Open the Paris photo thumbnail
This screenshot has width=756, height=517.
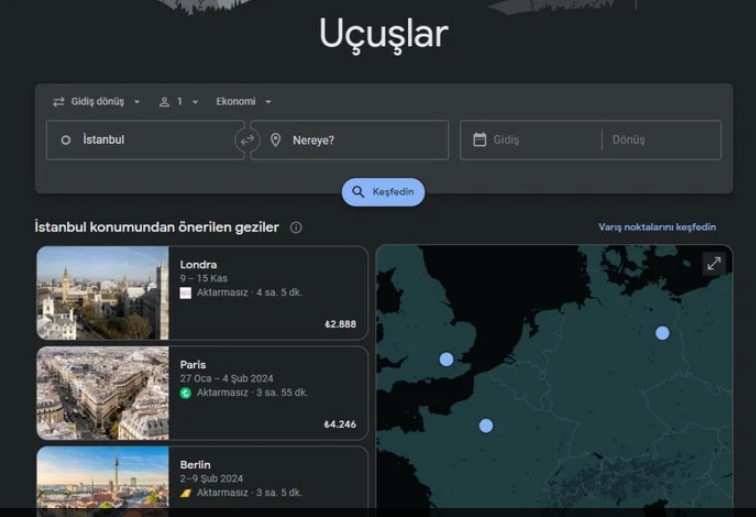pyautogui.click(x=103, y=393)
